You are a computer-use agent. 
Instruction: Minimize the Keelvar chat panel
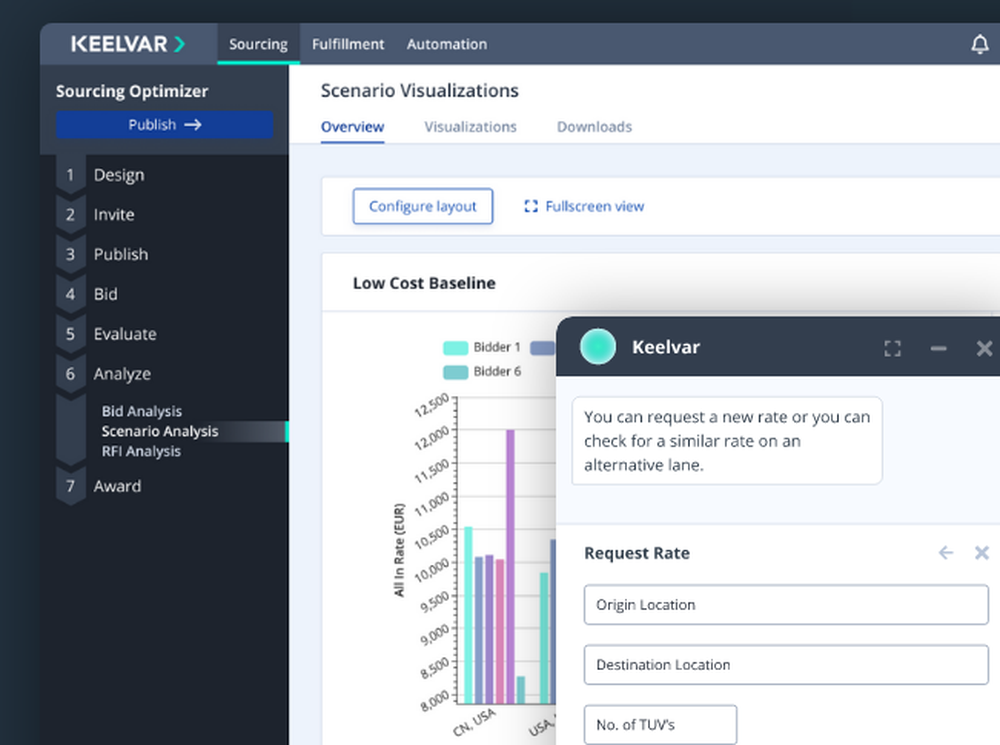938,348
